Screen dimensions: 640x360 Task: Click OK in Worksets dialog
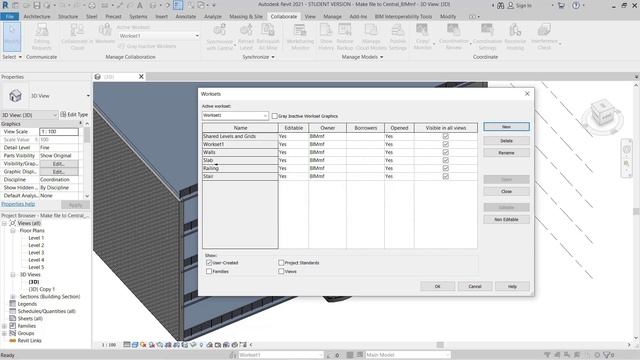pyautogui.click(x=438, y=287)
